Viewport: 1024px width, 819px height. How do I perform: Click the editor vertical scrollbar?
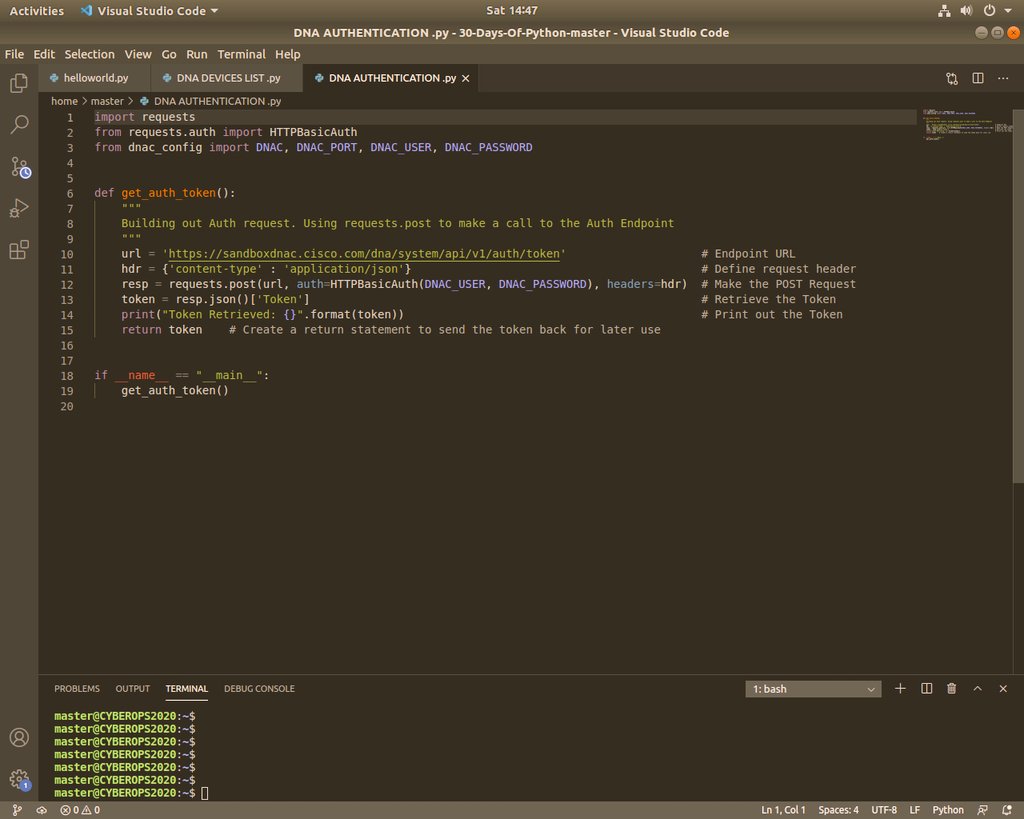click(1017, 296)
